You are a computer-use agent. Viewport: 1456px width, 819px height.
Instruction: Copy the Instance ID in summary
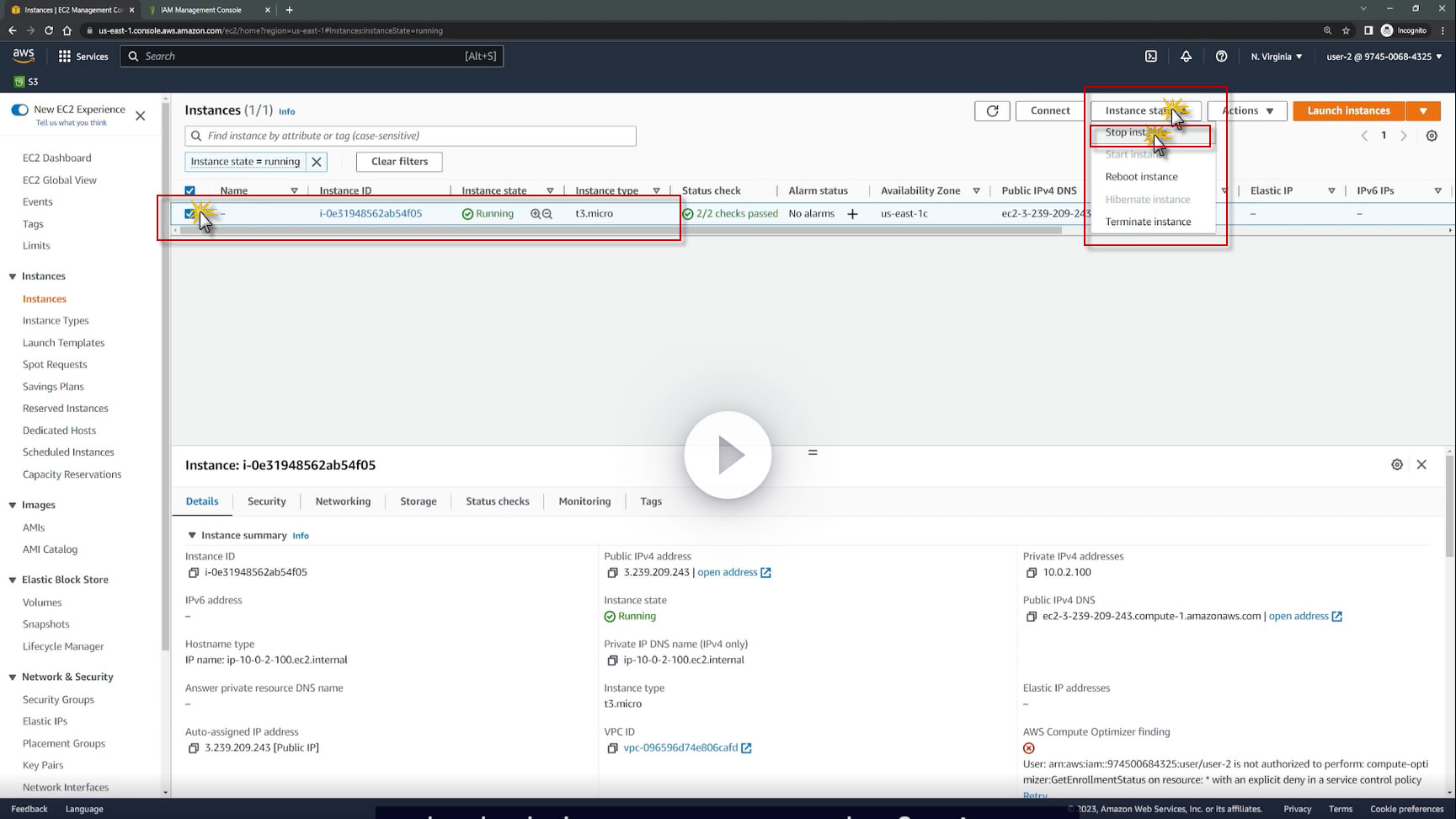194,573
